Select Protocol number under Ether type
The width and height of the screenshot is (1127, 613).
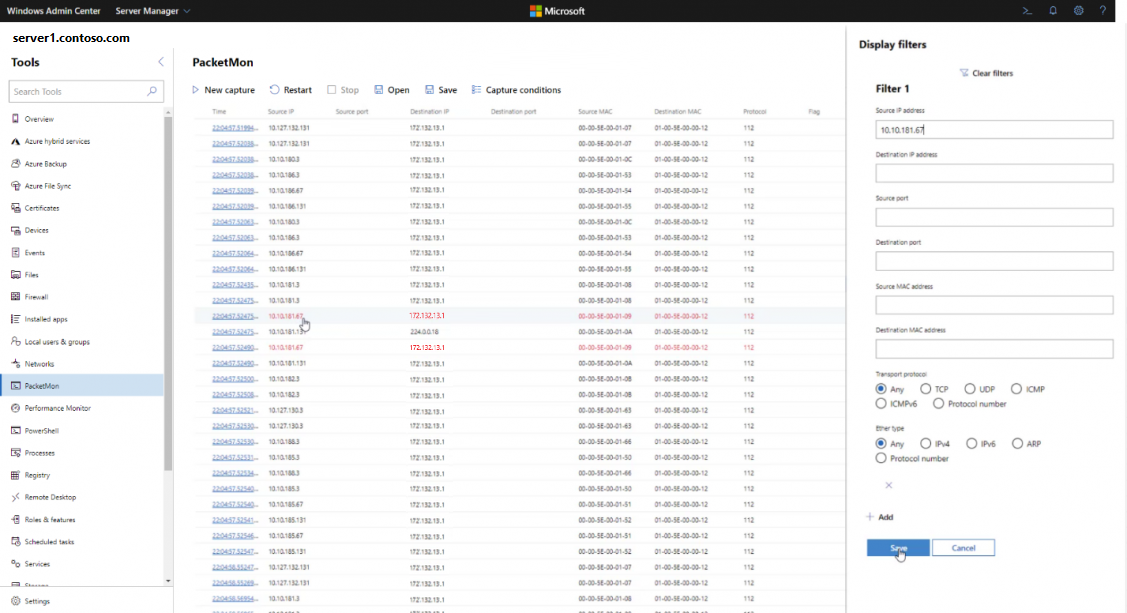[881, 458]
